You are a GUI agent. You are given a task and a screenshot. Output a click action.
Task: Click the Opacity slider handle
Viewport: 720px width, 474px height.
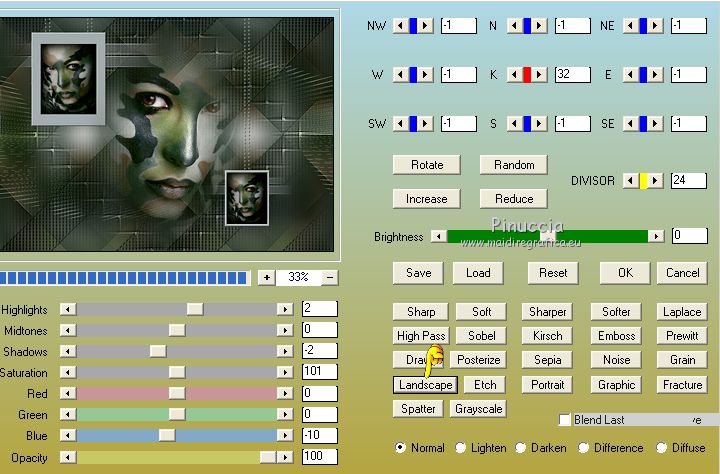(268, 457)
